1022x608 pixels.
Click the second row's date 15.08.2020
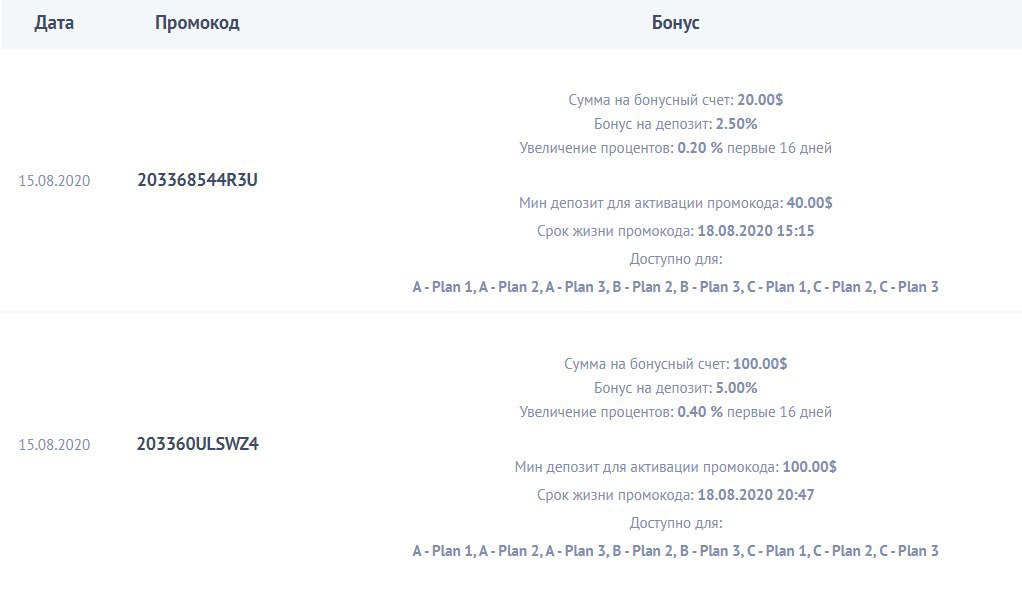click(54, 444)
